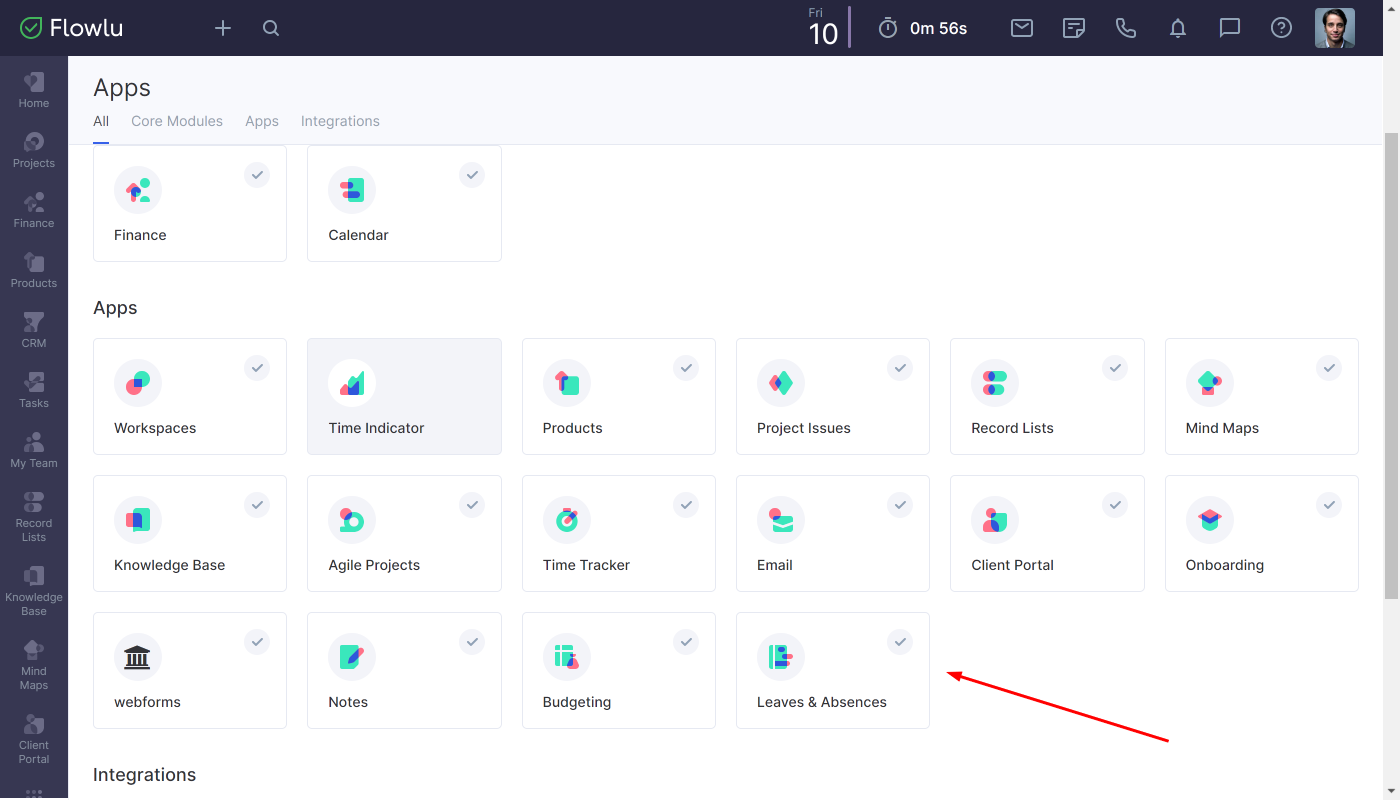Open the notifications bell
This screenshot has height=800, width=1400.
pos(1178,28)
